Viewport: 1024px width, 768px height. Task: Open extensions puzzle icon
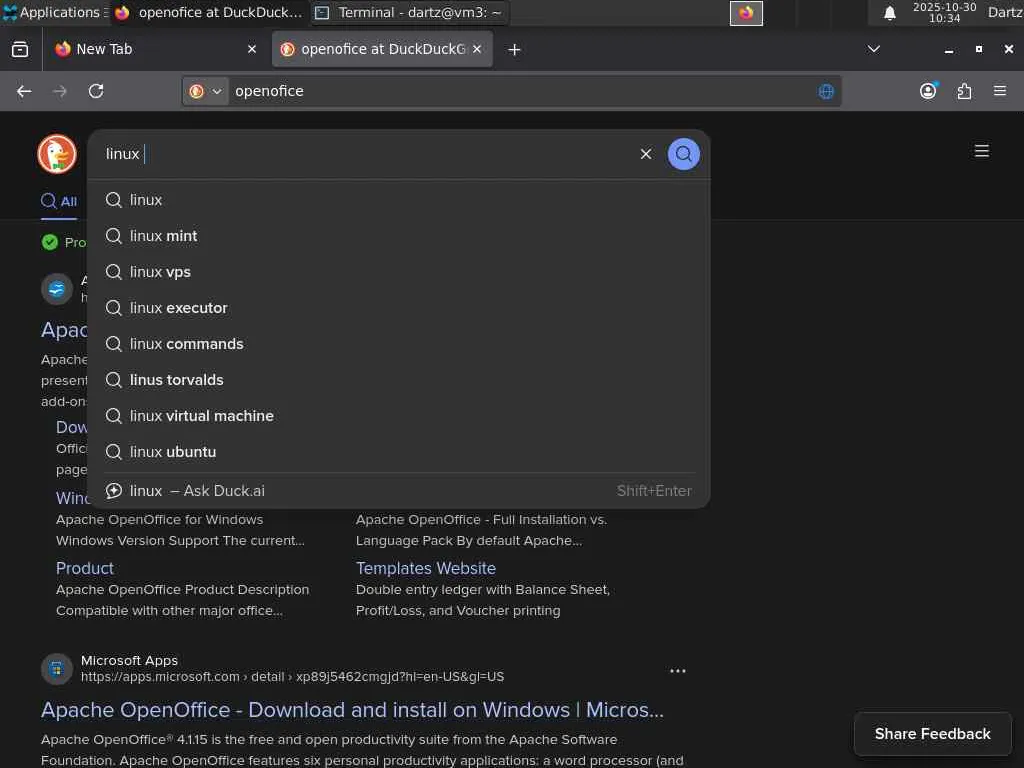coord(964,91)
